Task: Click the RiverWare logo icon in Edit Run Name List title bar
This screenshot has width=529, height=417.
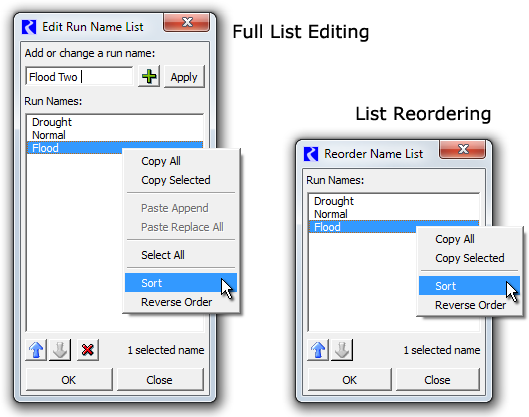Action: 29,27
